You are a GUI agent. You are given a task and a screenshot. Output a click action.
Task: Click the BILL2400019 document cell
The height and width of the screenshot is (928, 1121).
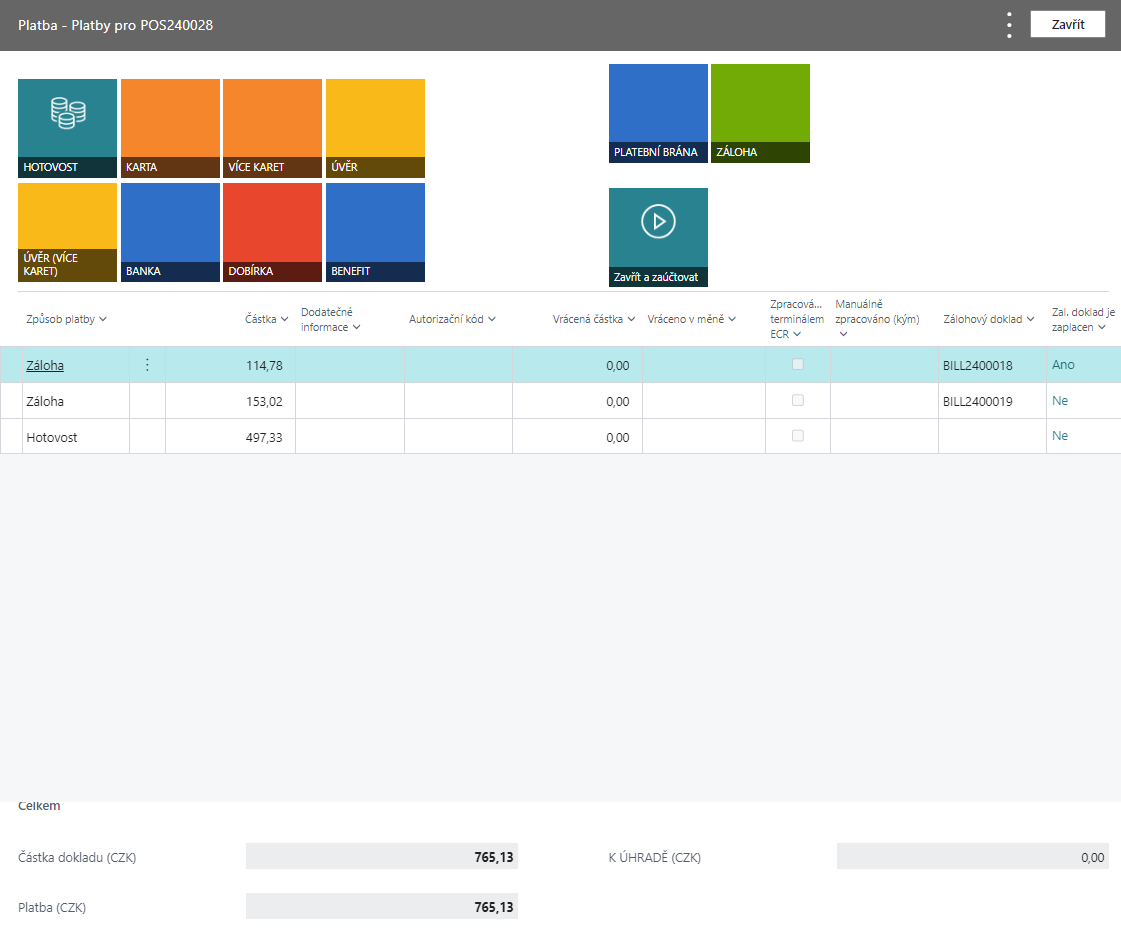coord(992,401)
